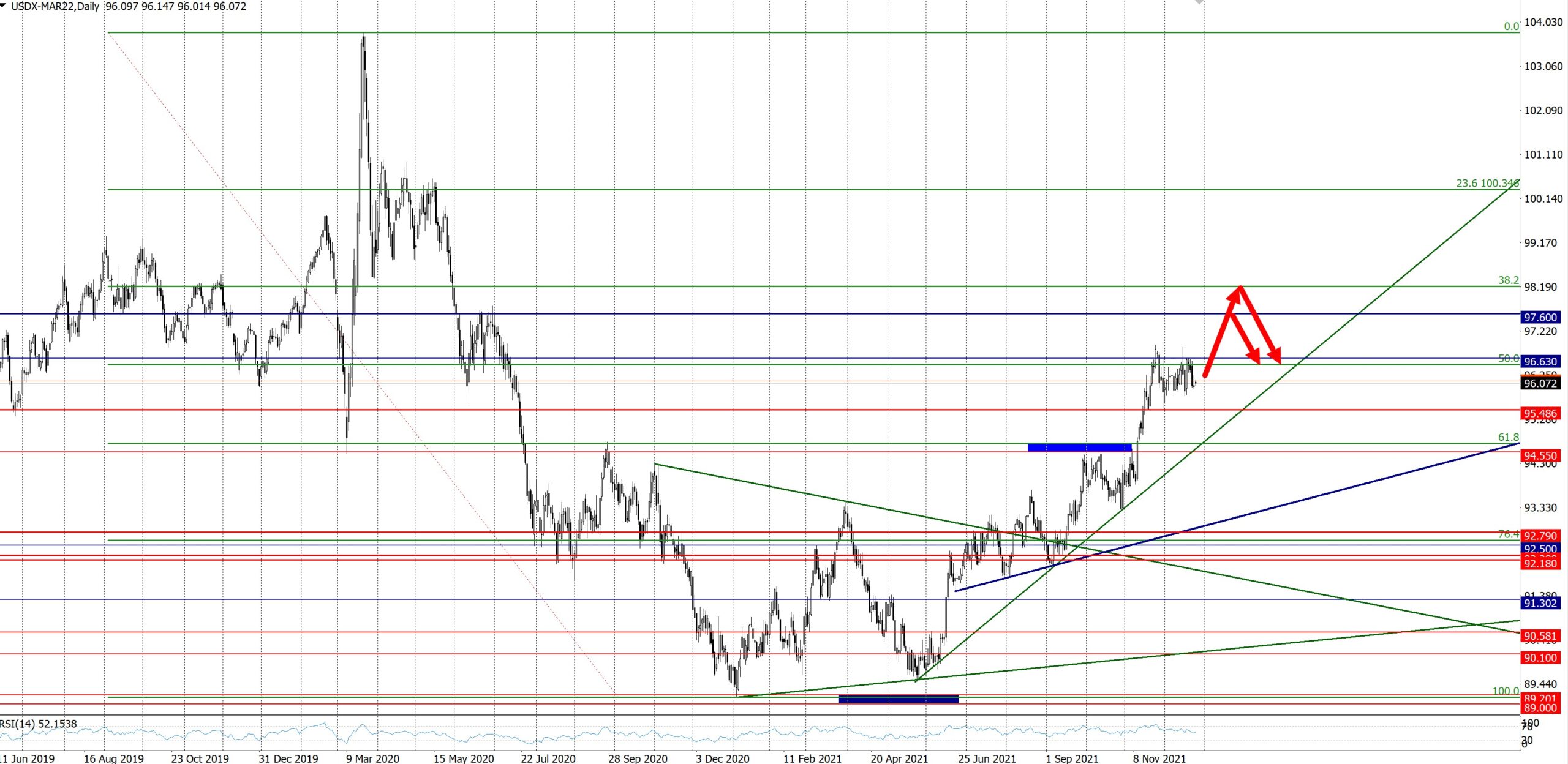Click the blue 91.302 price level label
1568x764 pixels.
[1540, 603]
